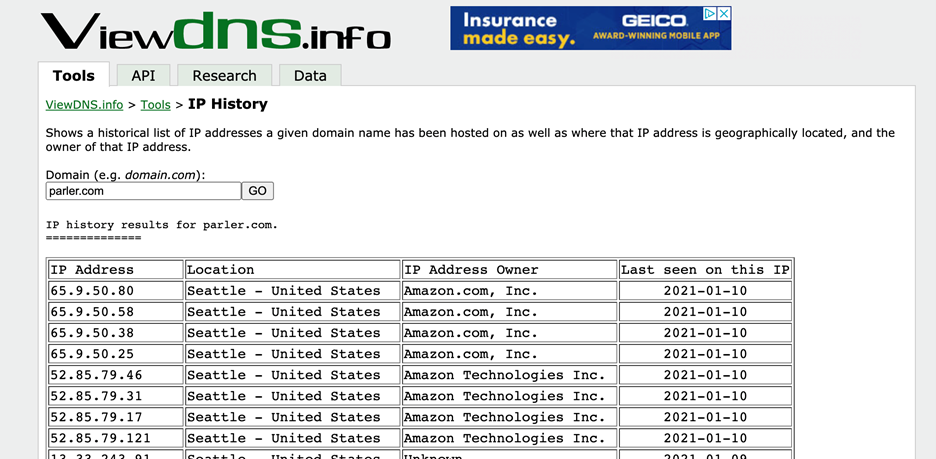Click the Location cell in the 52.85.79.31 row
936x459 pixels.
tap(292, 396)
